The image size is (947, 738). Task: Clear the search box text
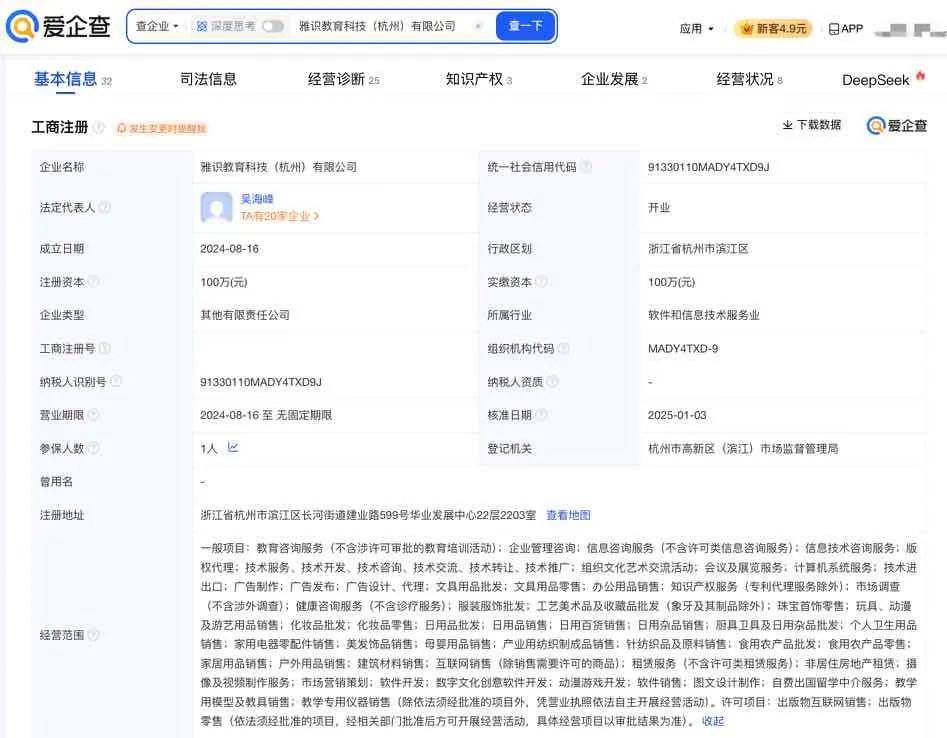pos(477,26)
